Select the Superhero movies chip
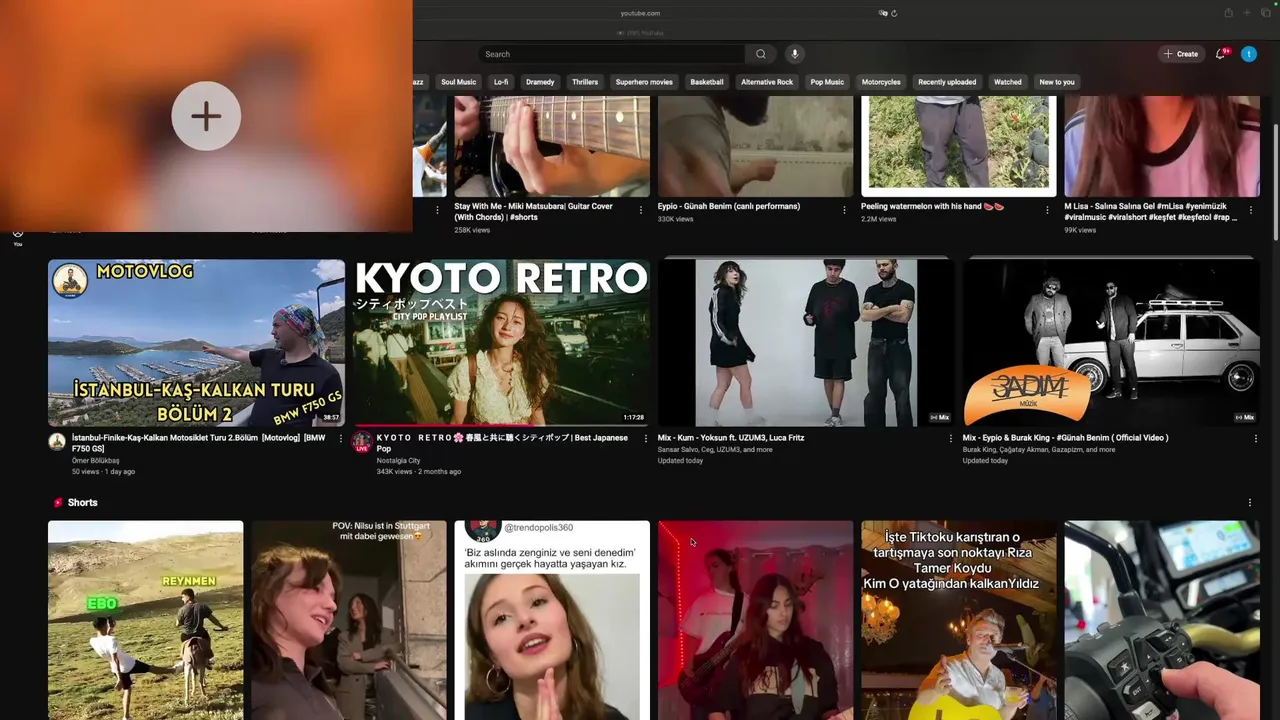Viewport: 1280px width, 720px height. [x=644, y=82]
